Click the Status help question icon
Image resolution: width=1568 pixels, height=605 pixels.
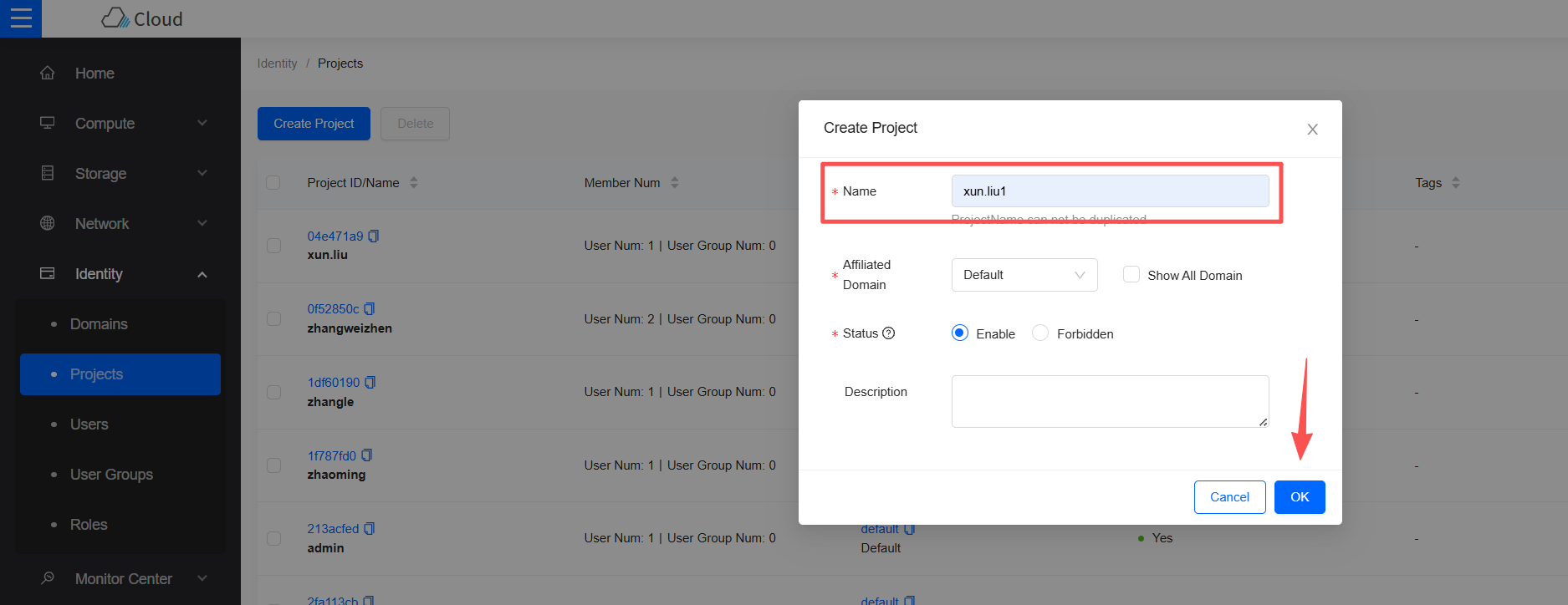[889, 333]
